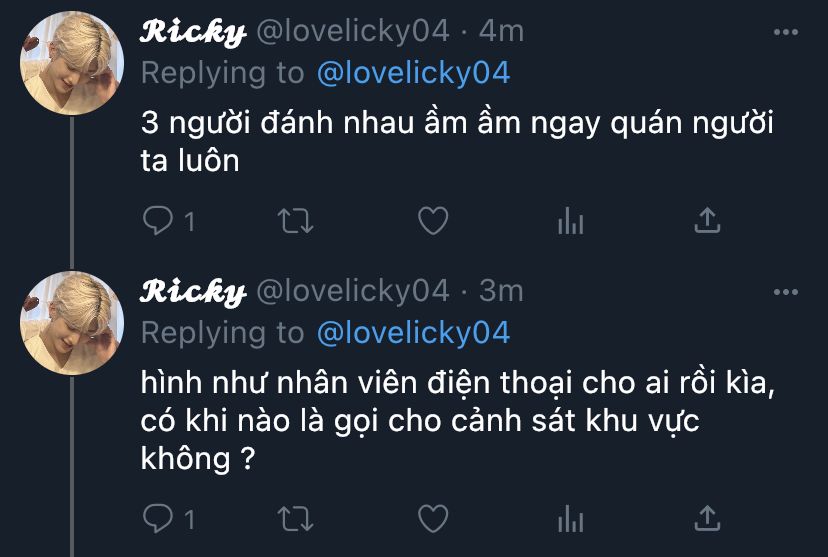The width and height of the screenshot is (828, 557).
Task: Click the @lovelicky04 reply link in first tweet
Action: pyautogui.click(x=413, y=73)
